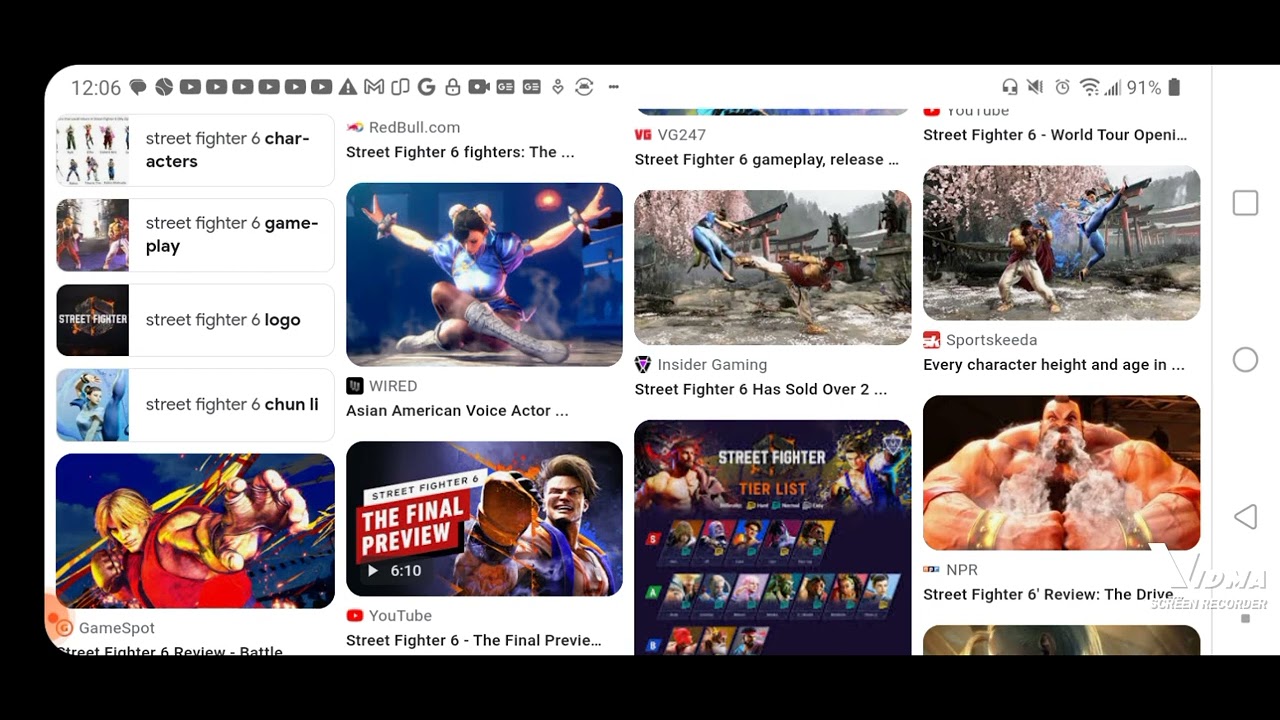Select the 'street fighter 6 chun li' suggestion
The width and height of the screenshot is (1280, 720).
(x=195, y=405)
